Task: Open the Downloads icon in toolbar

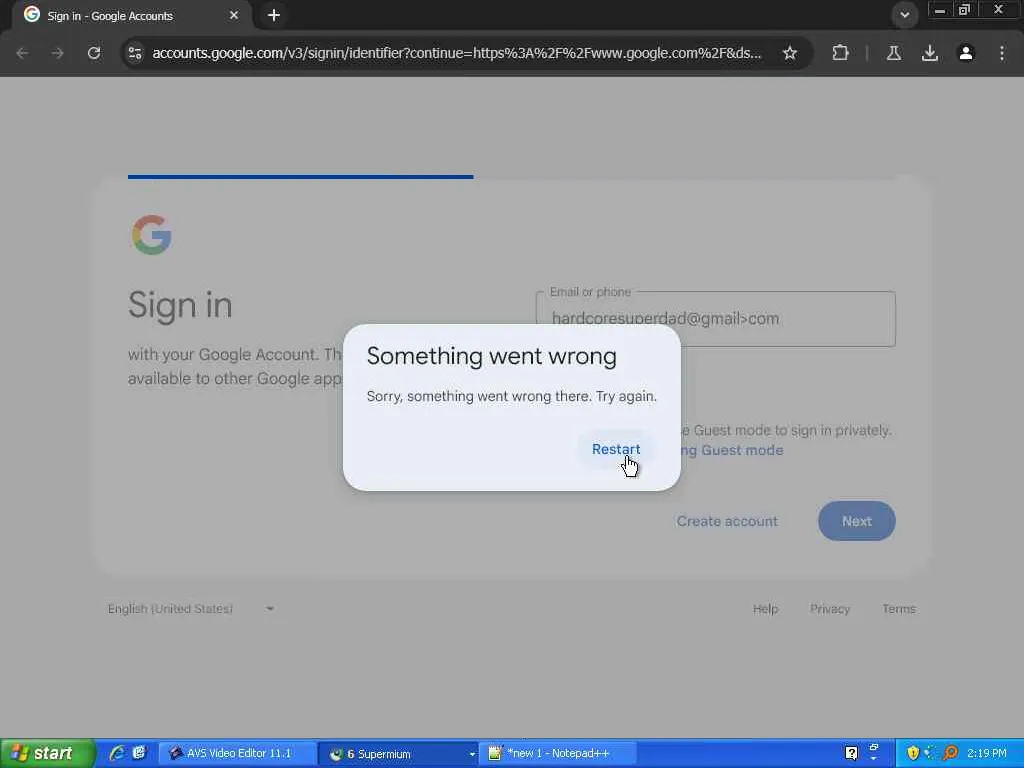Action: (930, 53)
